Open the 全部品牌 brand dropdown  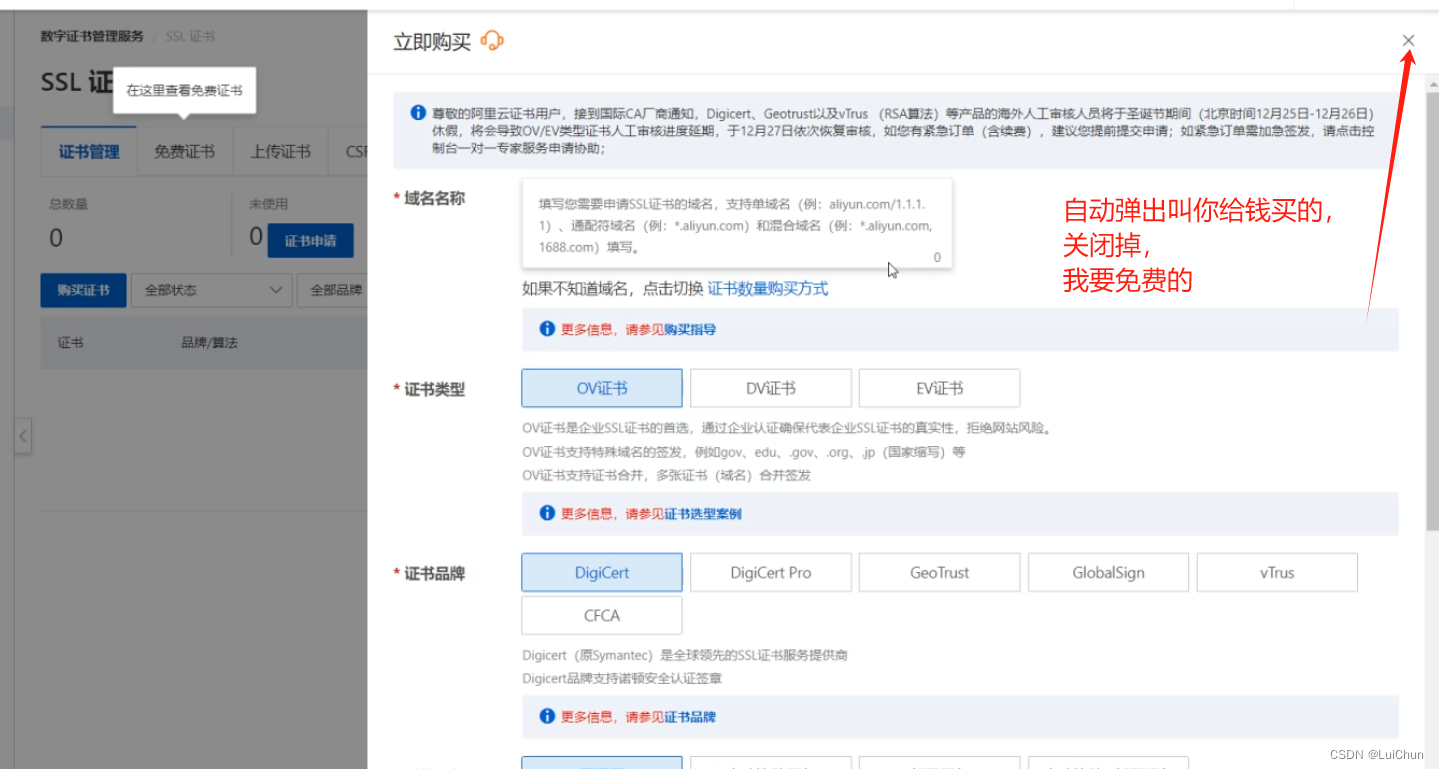(x=333, y=290)
